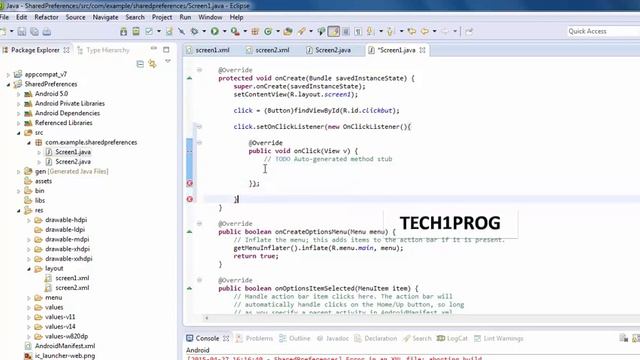
Task: Open the New Java Class dropdown arrow
Action: coord(278,31)
